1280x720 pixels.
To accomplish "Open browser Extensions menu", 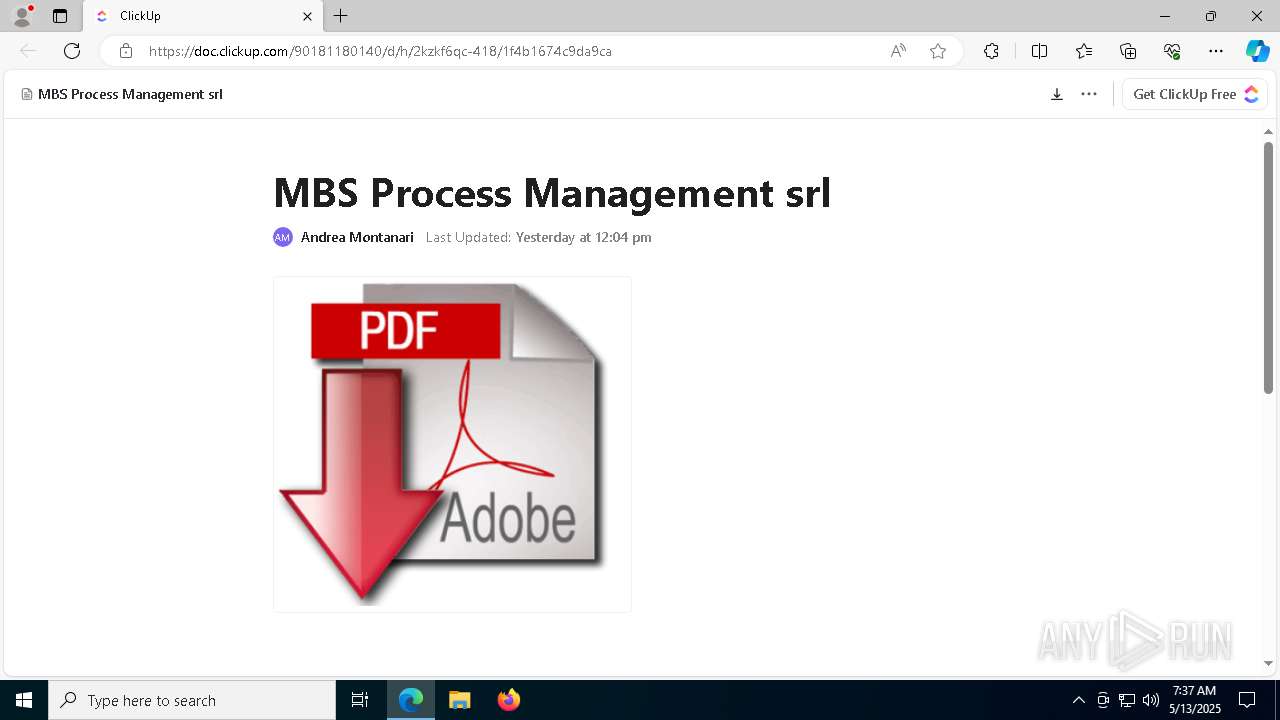I will coord(991,51).
